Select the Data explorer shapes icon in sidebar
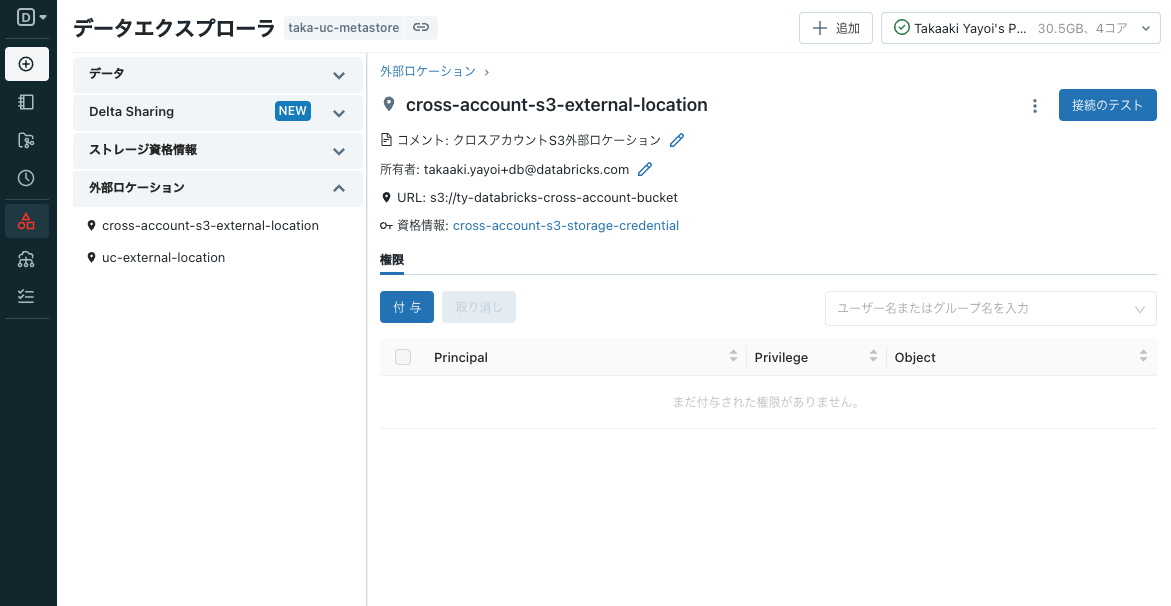 26,221
